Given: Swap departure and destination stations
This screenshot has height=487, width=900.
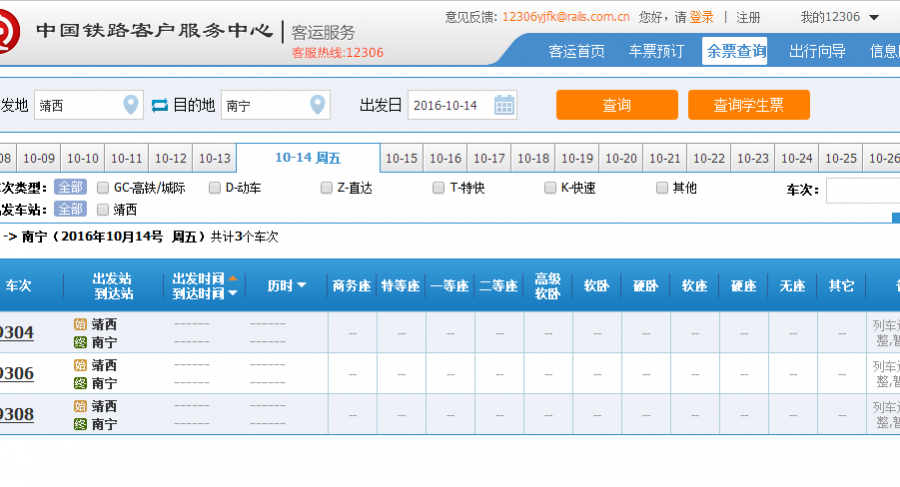Looking at the screenshot, I should click(160, 105).
